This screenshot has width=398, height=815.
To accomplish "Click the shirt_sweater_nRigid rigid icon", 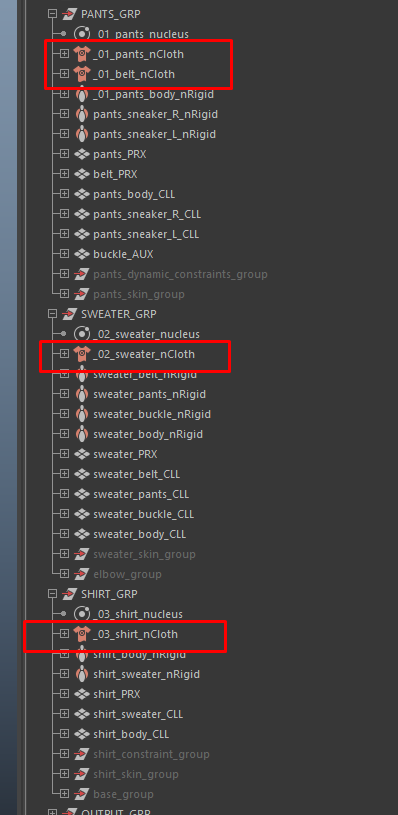I will point(82,674).
